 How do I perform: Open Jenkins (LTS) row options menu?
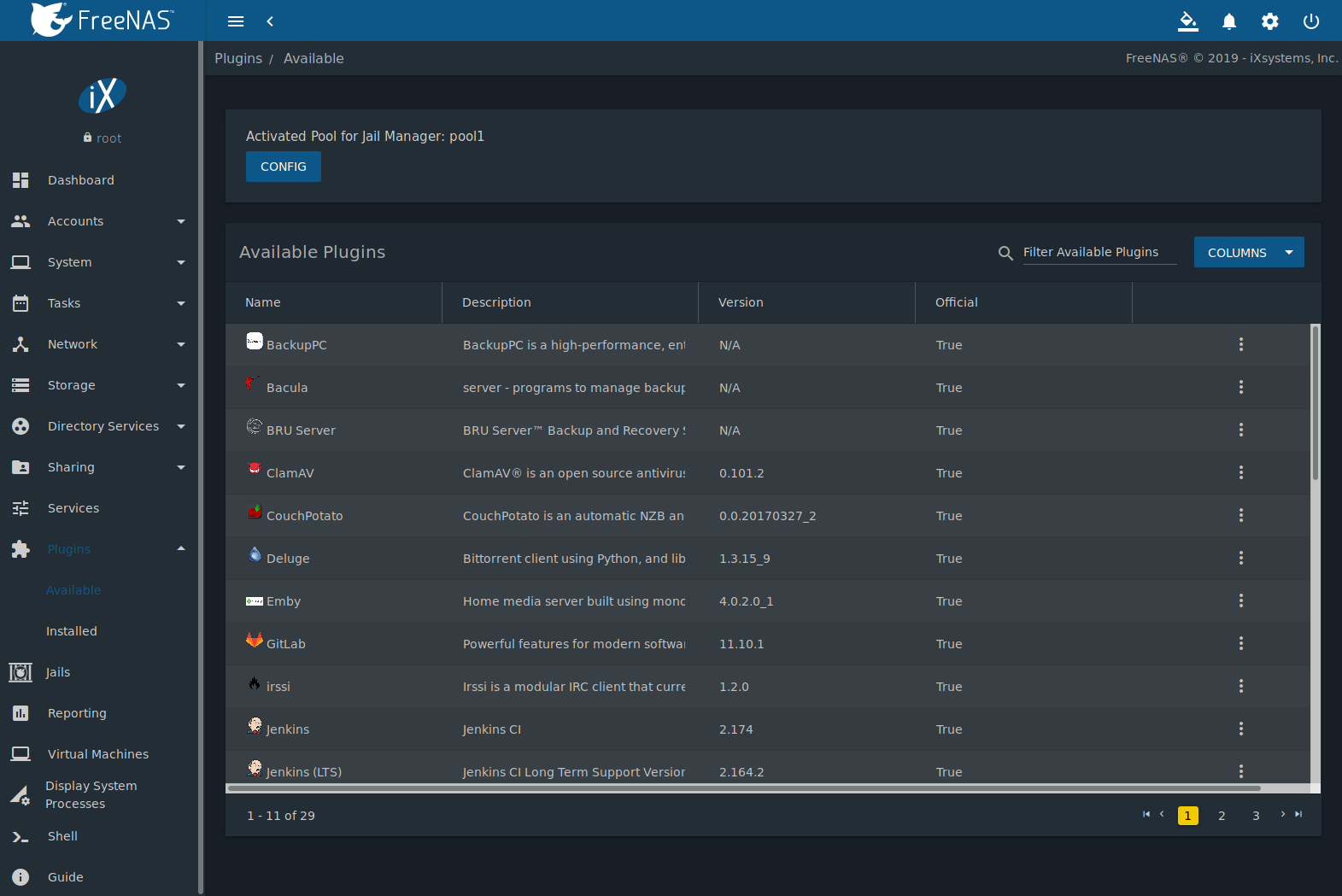(1241, 771)
